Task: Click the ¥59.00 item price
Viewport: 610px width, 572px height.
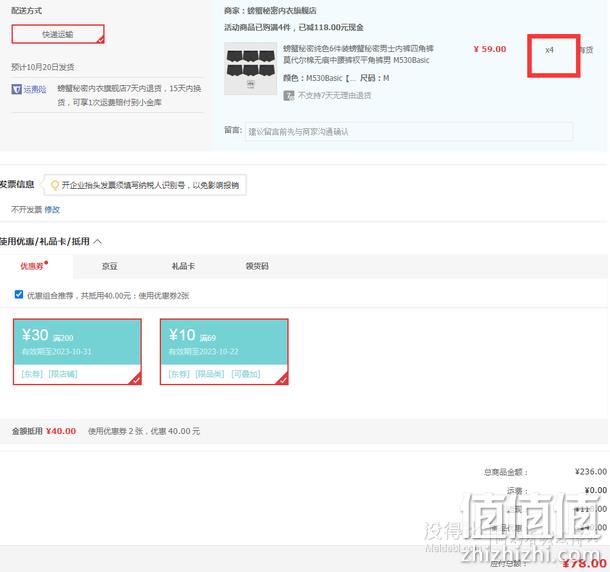Action: [x=490, y=49]
